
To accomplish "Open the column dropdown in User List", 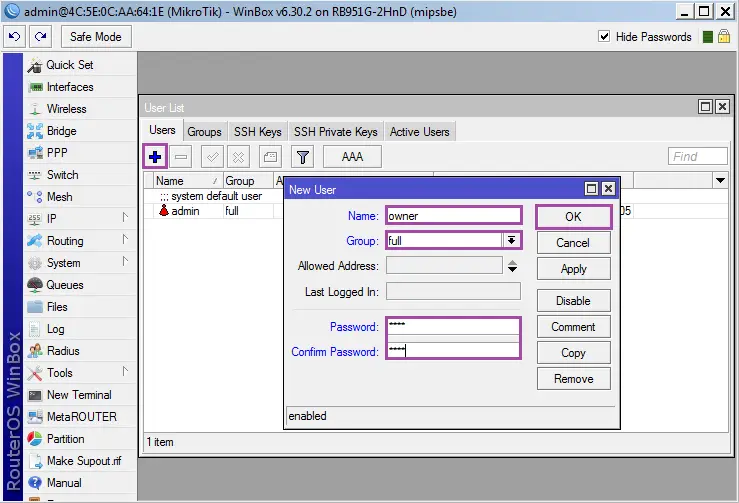I will (720, 181).
